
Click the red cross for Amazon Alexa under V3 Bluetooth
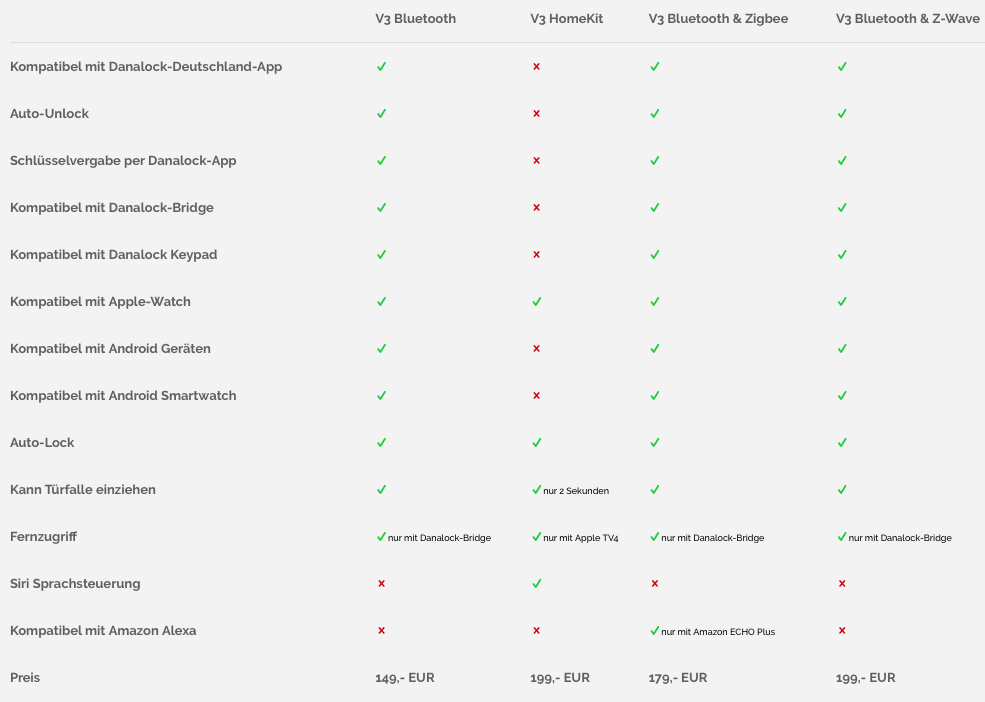[381, 631]
